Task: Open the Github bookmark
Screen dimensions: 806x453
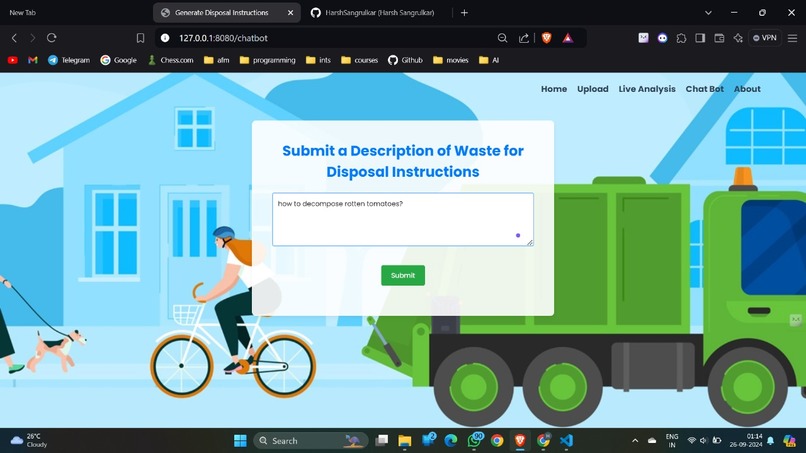Action: [x=406, y=60]
